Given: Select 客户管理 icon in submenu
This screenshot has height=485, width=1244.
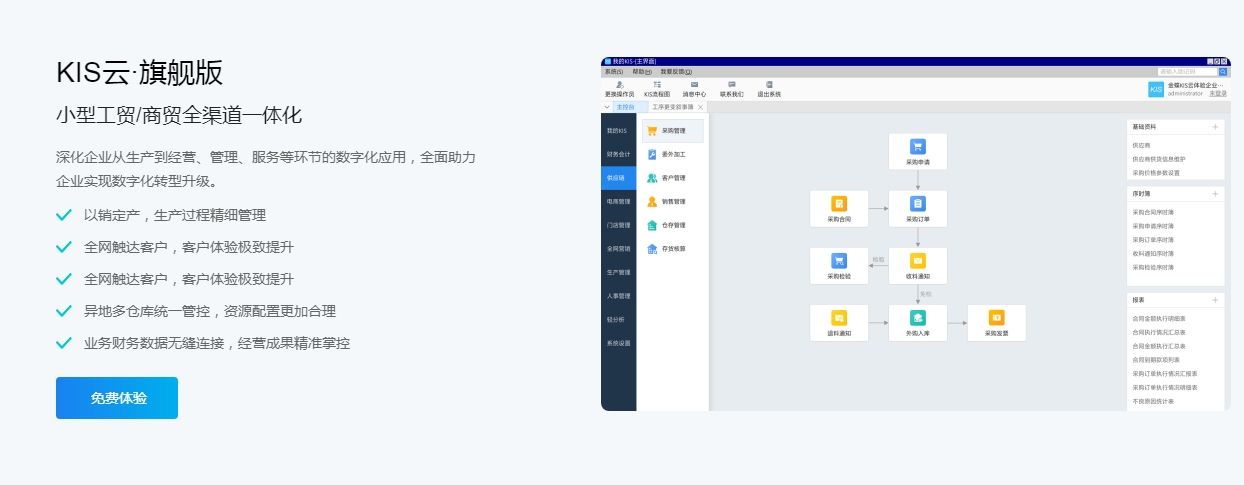Looking at the screenshot, I should click(x=652, y=178).
